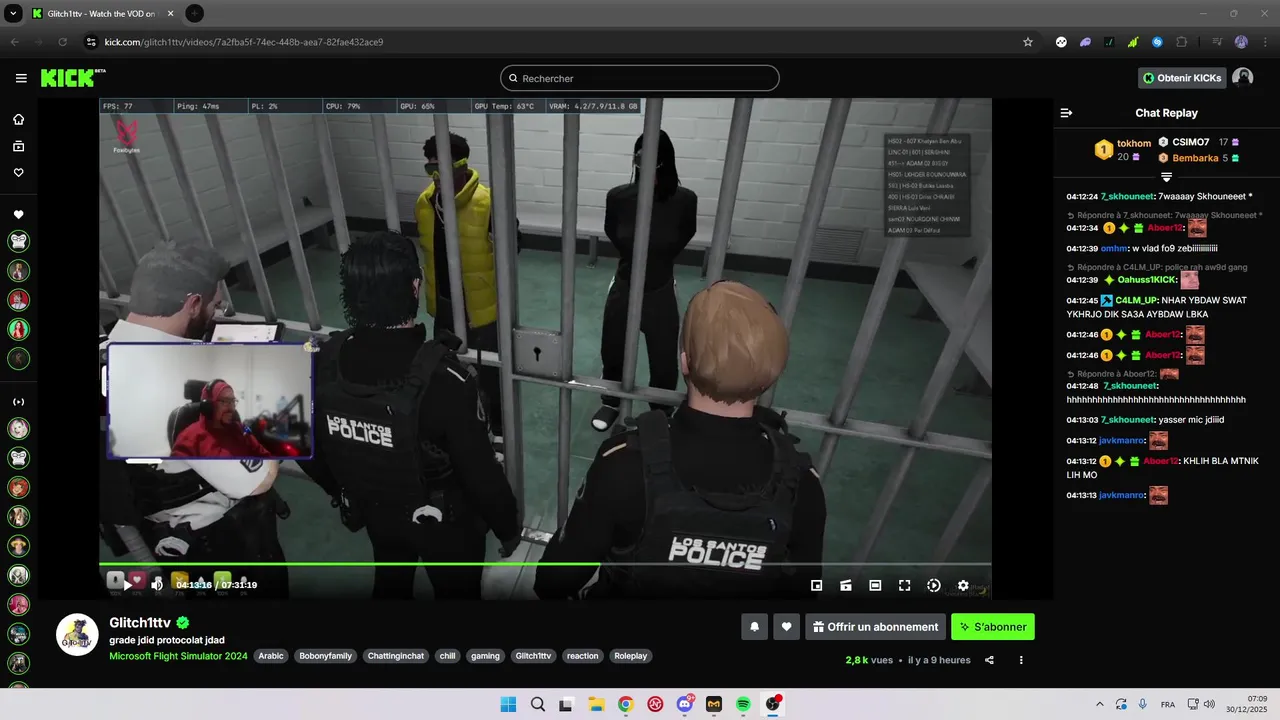This screenshot has width=1280, height=720.
Task: Open browser extensions puzzle icon
Action: tap(1182, 42)
